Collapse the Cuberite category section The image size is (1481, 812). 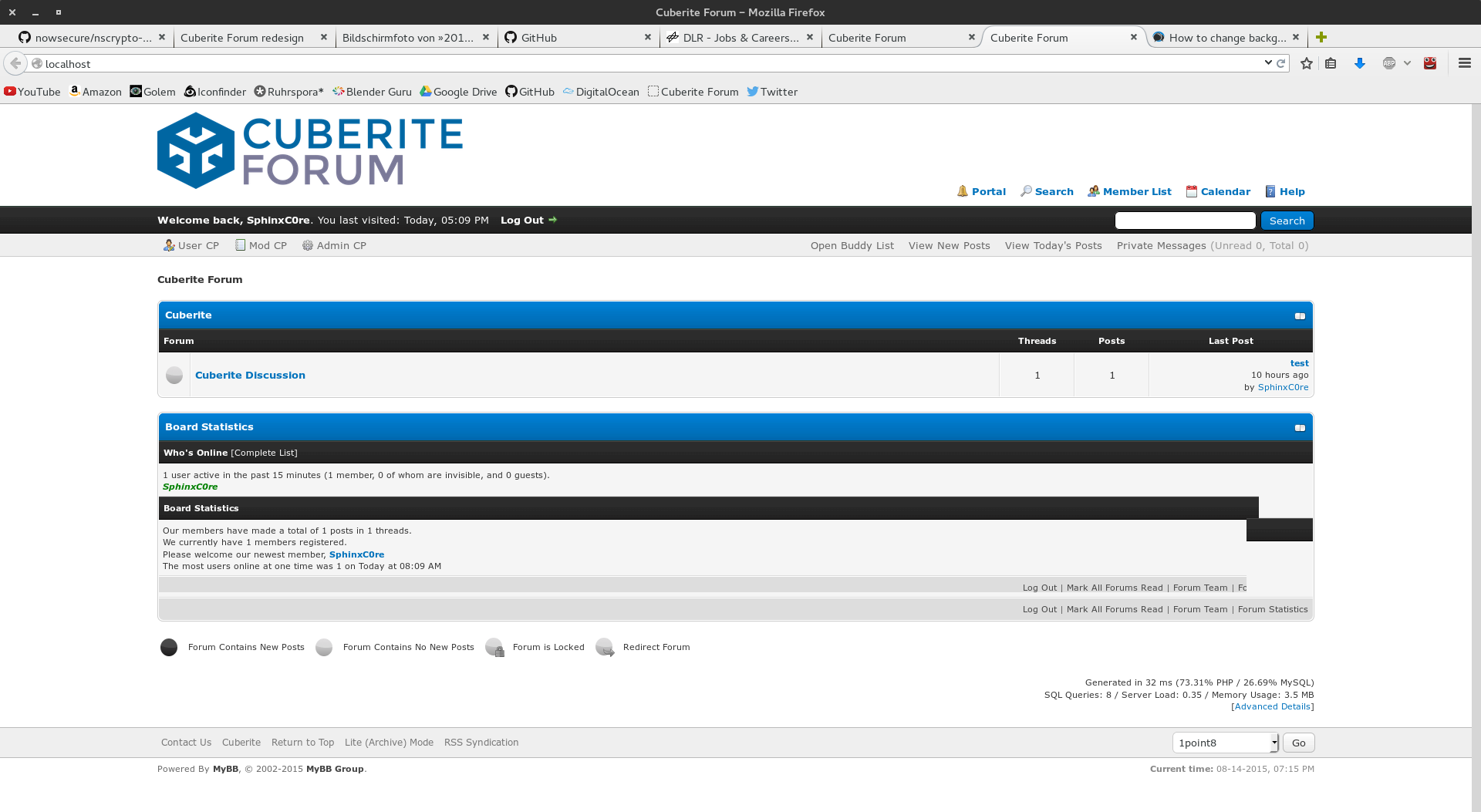1300,316
